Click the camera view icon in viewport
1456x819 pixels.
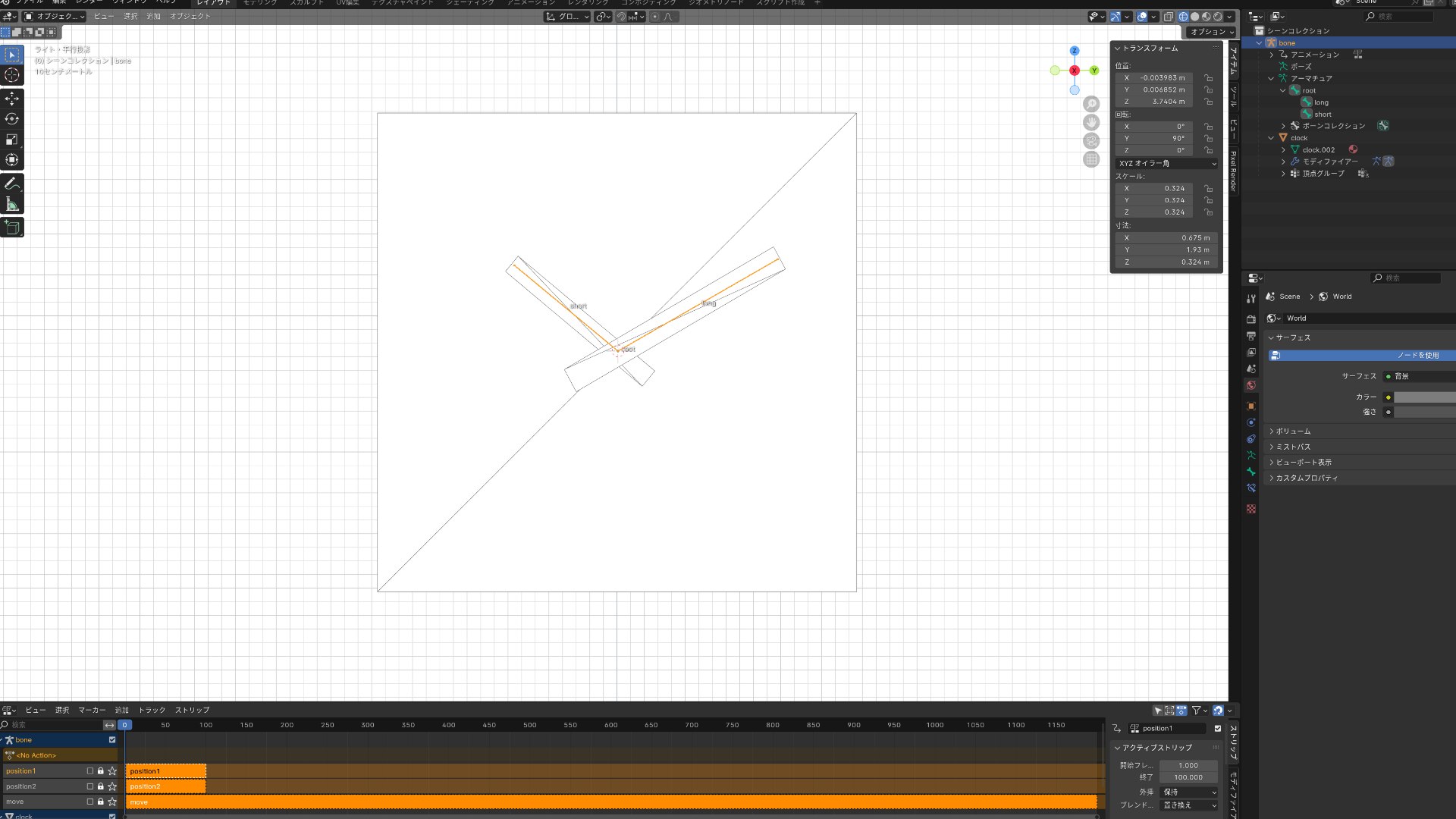(1091, 141)
